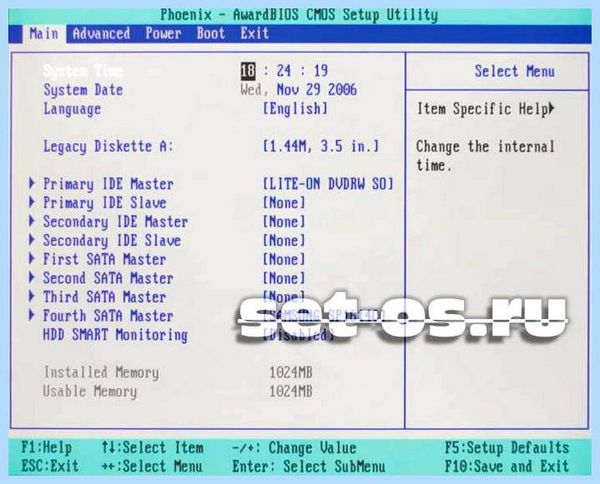The width and height of the screenshot is (600, 484).
Task: Go to the Boot tab
Action: coord(210,34)
